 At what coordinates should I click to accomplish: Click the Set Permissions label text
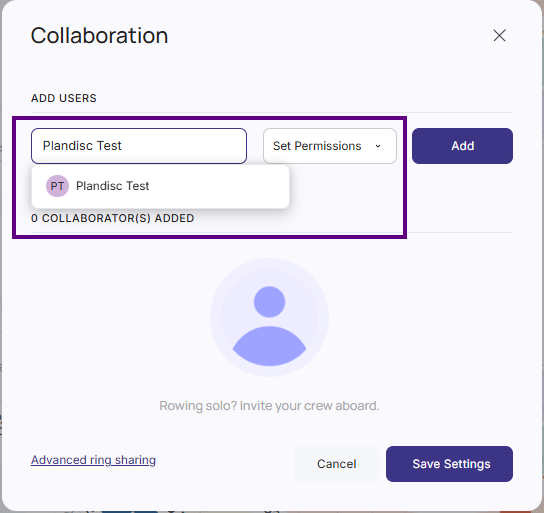(x=317, y=146)
